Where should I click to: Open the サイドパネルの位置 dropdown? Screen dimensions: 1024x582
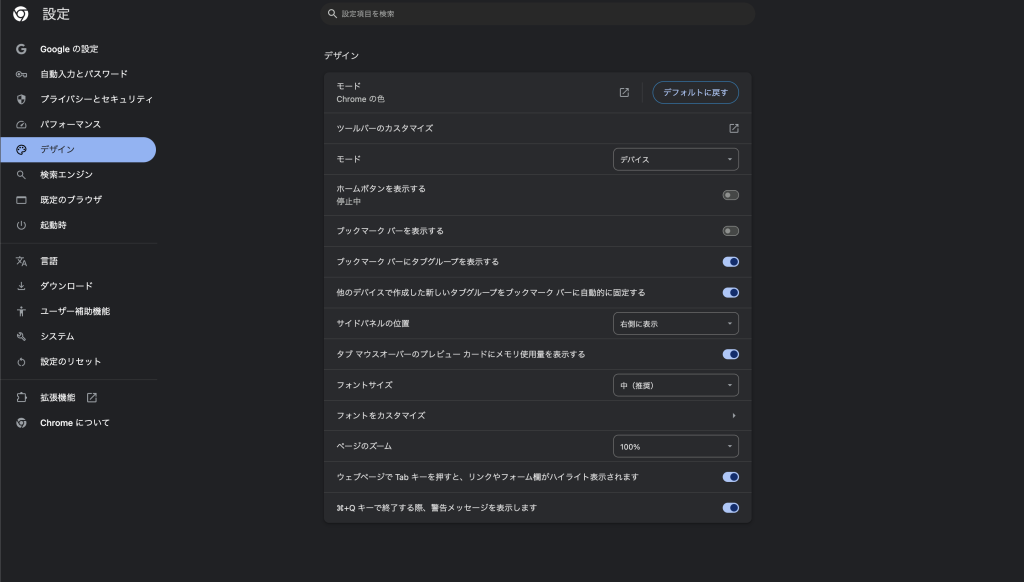click(675, 324)
